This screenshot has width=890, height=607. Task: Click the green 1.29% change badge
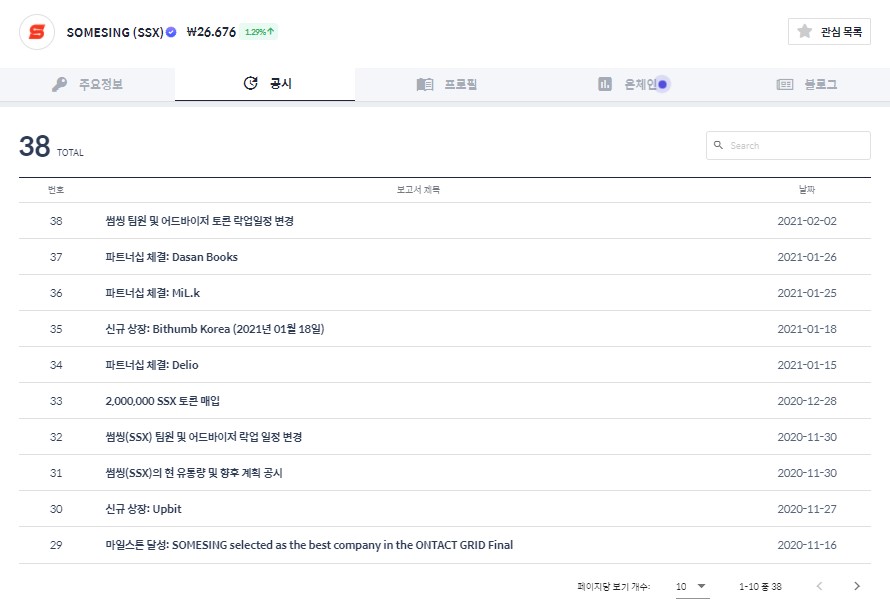(259, 32)
